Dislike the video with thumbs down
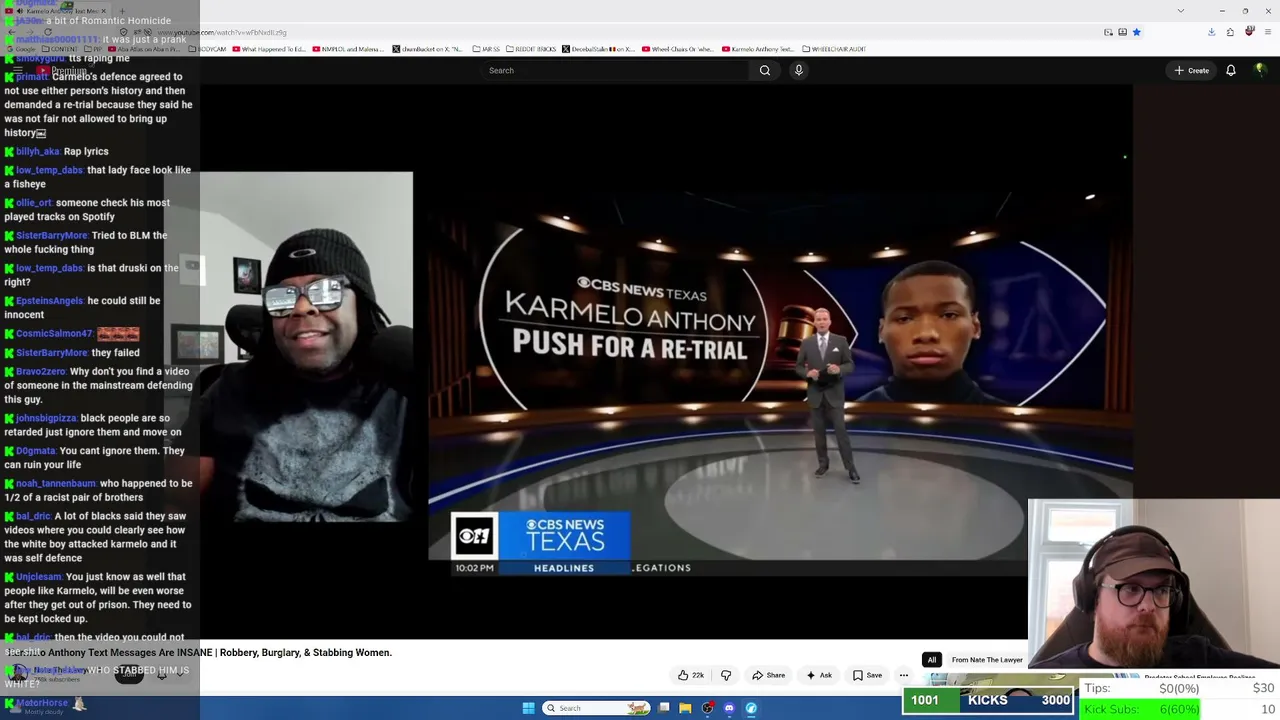Image resolution: width=1280 pixels, height=720 pixels. click(x=726, y=675)
